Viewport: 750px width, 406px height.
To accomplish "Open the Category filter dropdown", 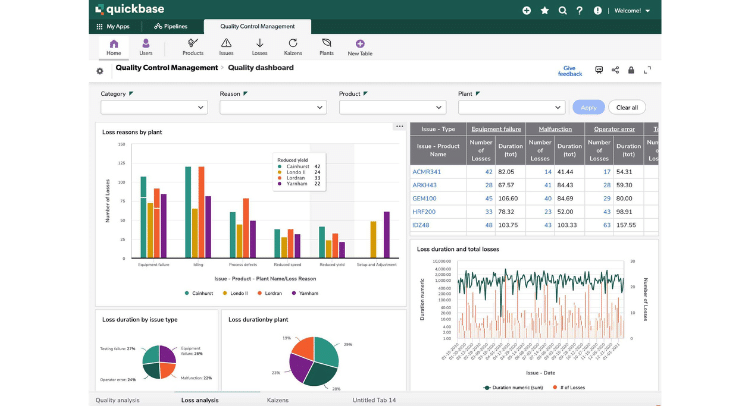I will [154, 108].
